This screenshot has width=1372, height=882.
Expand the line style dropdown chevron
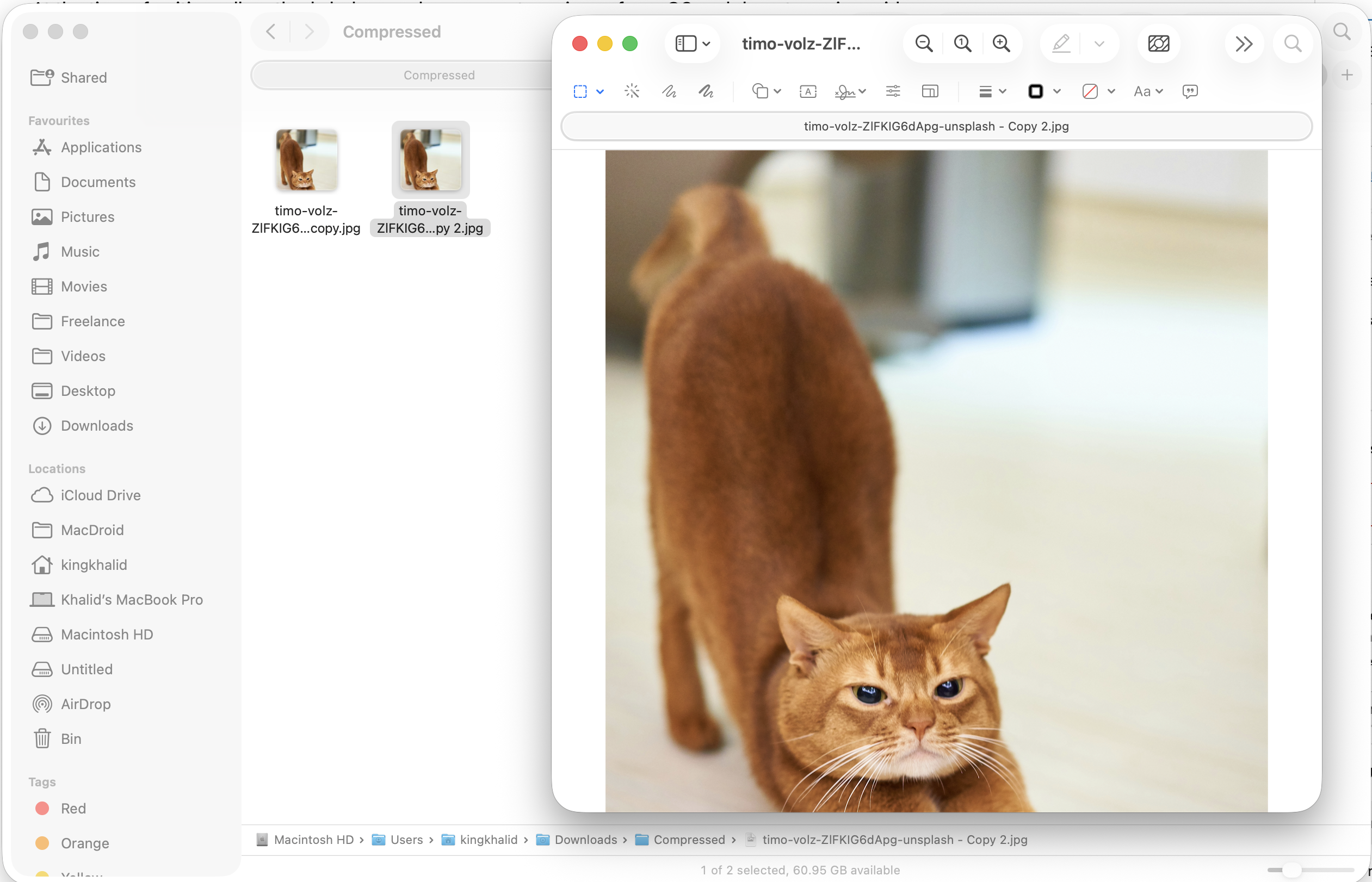pos(1003,92)
